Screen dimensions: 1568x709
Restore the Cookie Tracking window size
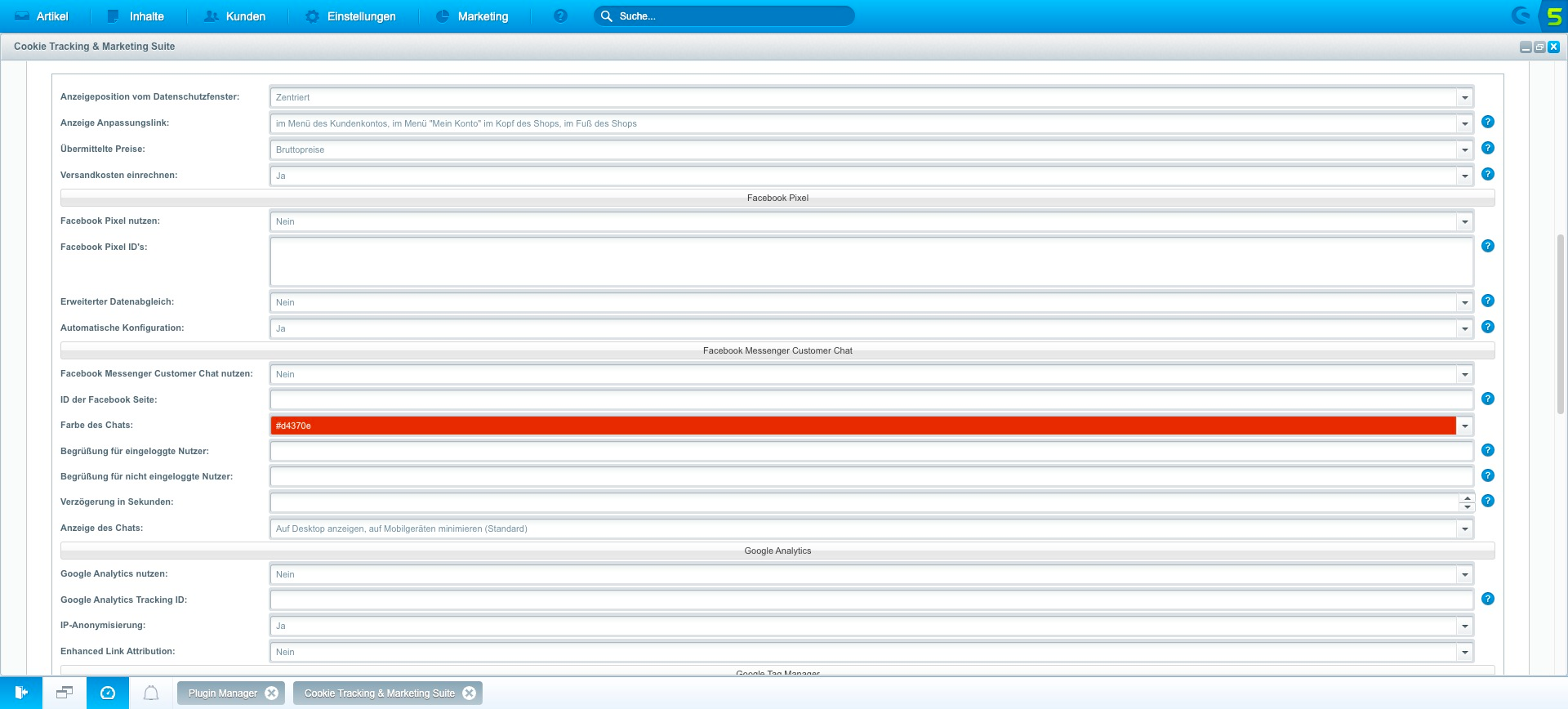[x=1539, y=47]
